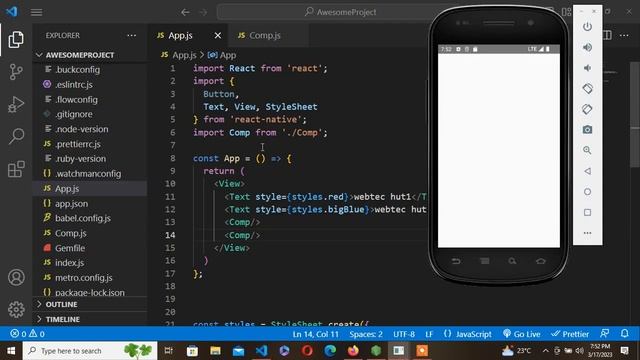Tap the phone's hardware home key
Screen dimensions: 640x360
coord(541,261)
